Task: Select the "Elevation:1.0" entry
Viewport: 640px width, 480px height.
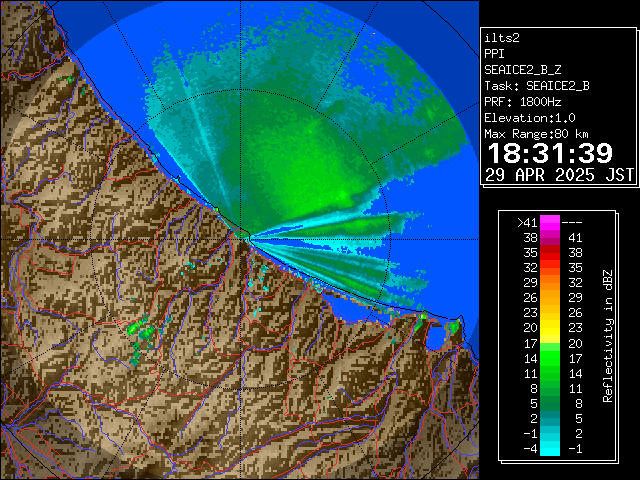Action: click(530, 118)
